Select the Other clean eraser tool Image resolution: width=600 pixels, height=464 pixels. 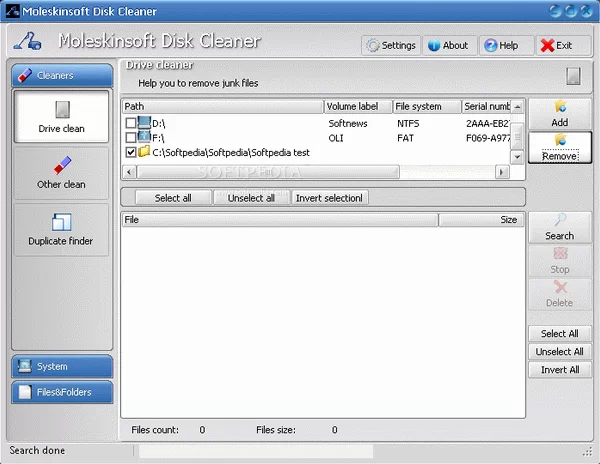61,173
